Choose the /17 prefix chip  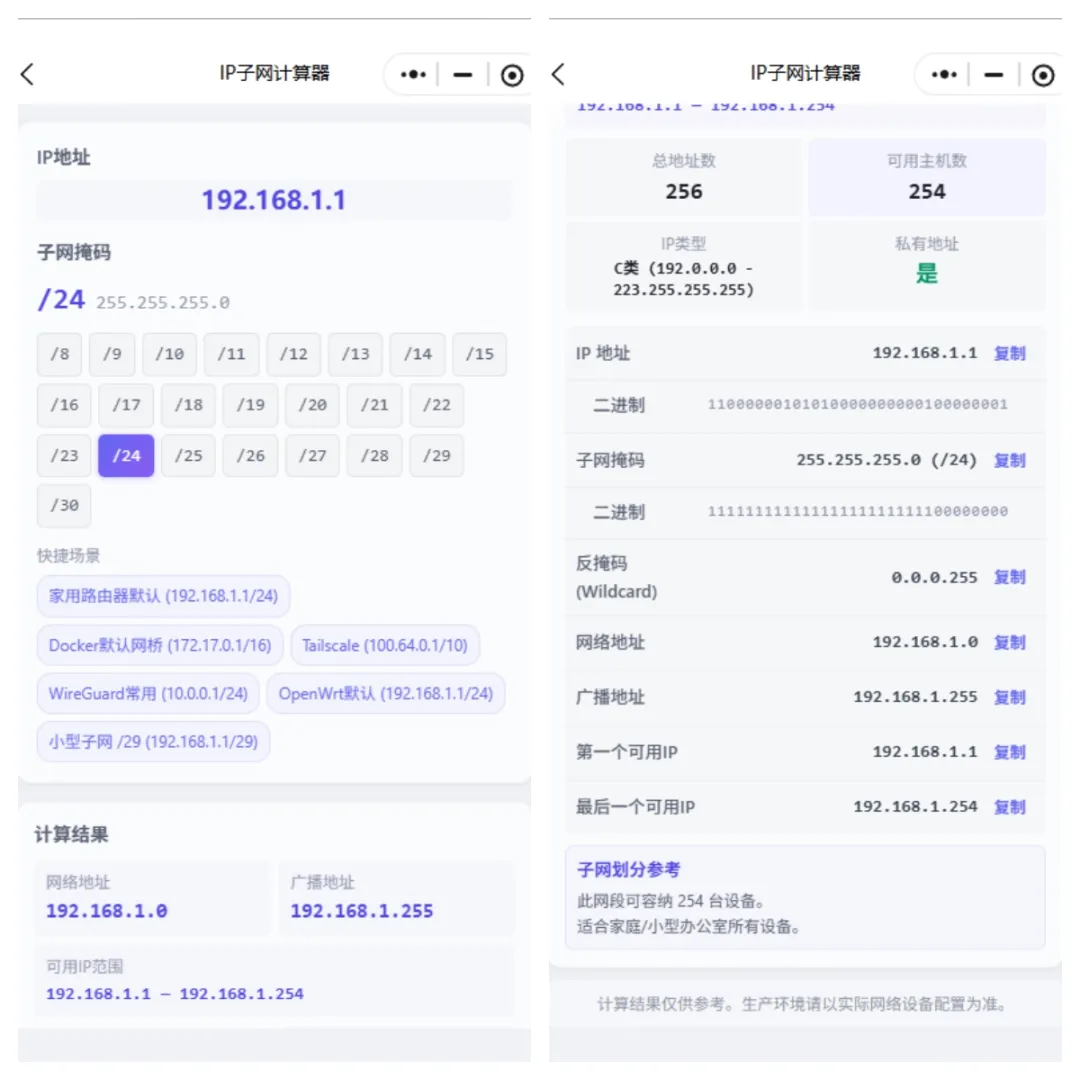click(126, 405)
